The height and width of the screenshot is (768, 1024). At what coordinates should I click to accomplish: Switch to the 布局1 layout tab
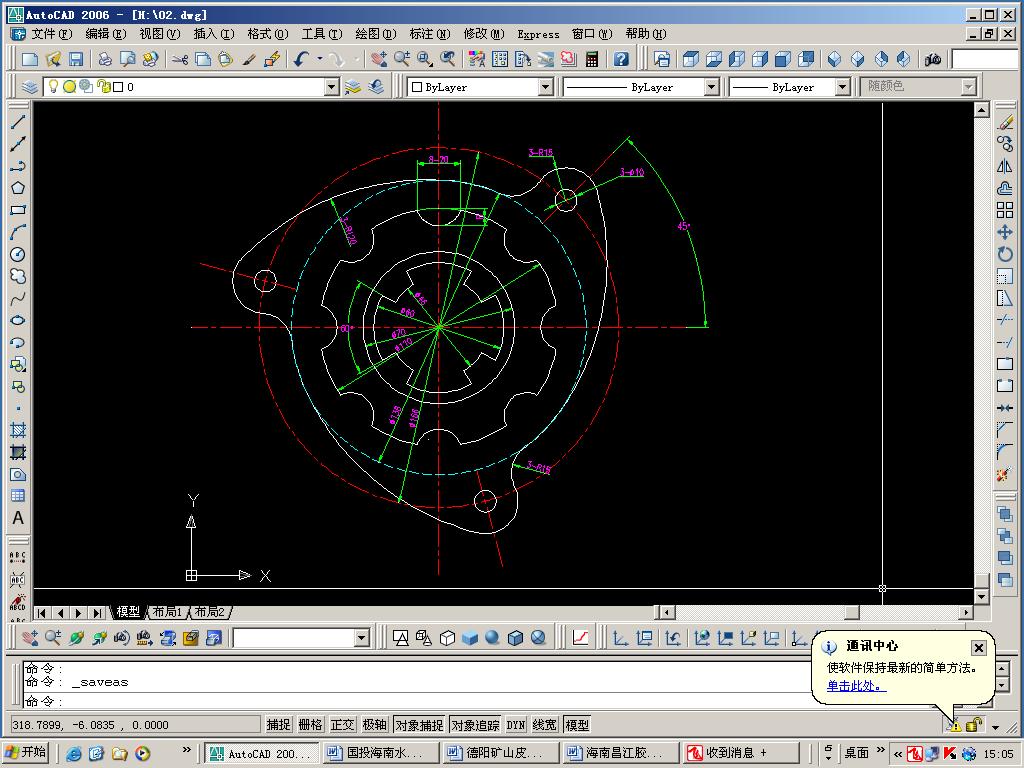pos(167,612)
